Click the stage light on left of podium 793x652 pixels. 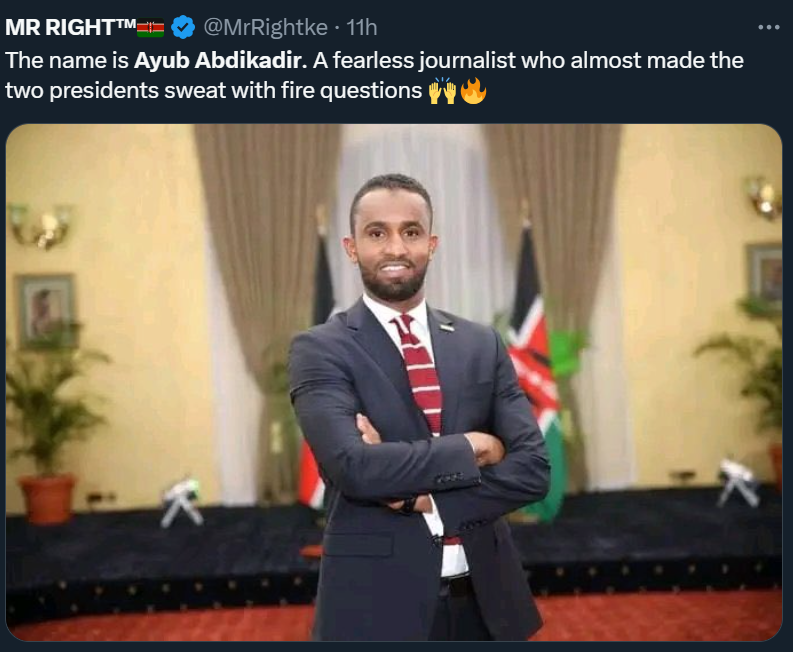[182, 502]
